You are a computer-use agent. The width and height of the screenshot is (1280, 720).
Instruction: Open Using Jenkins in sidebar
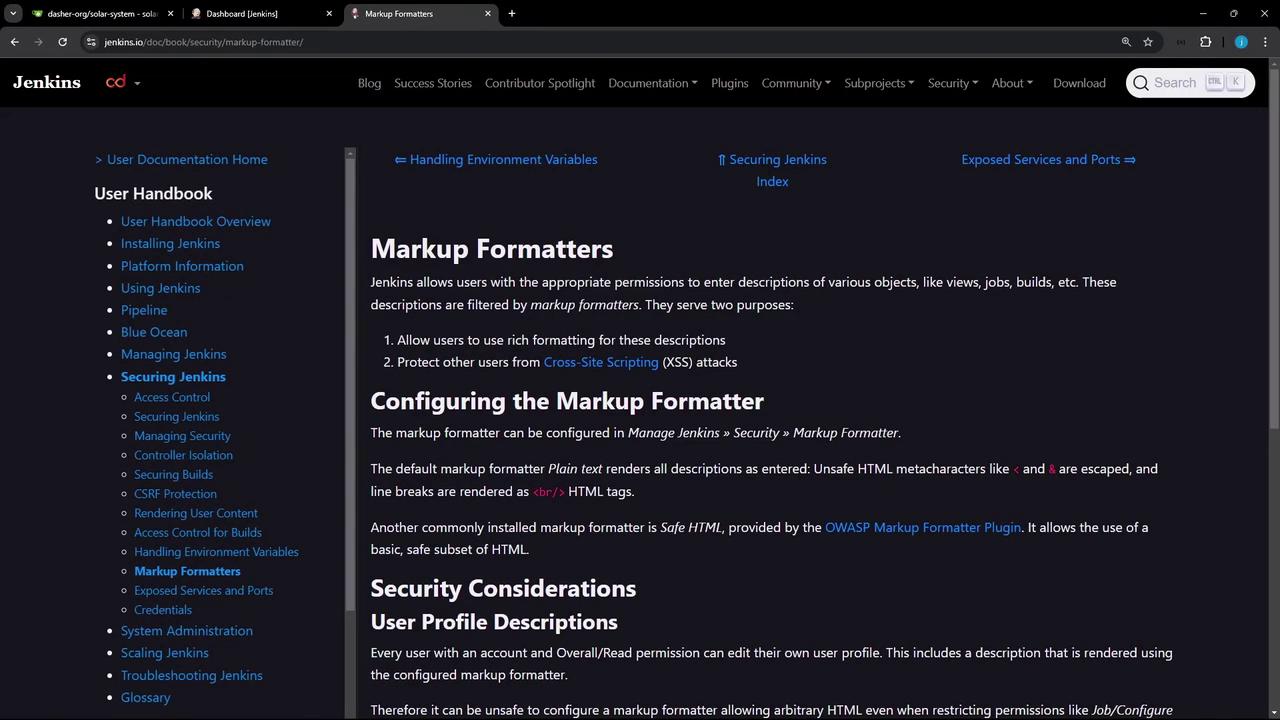[x=160, y=288]
